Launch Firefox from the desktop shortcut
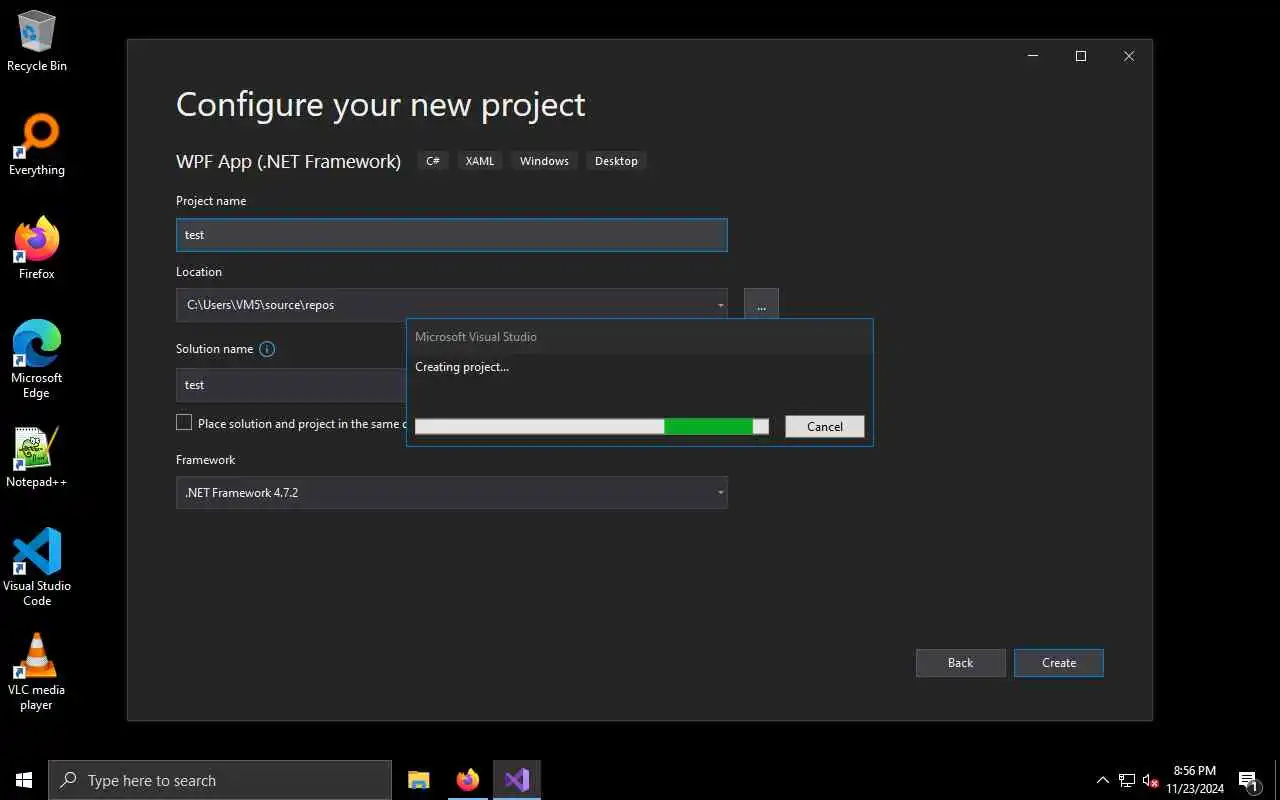Image resolution: width=1280 pixels, height=800 pixels. pos(37,248)
